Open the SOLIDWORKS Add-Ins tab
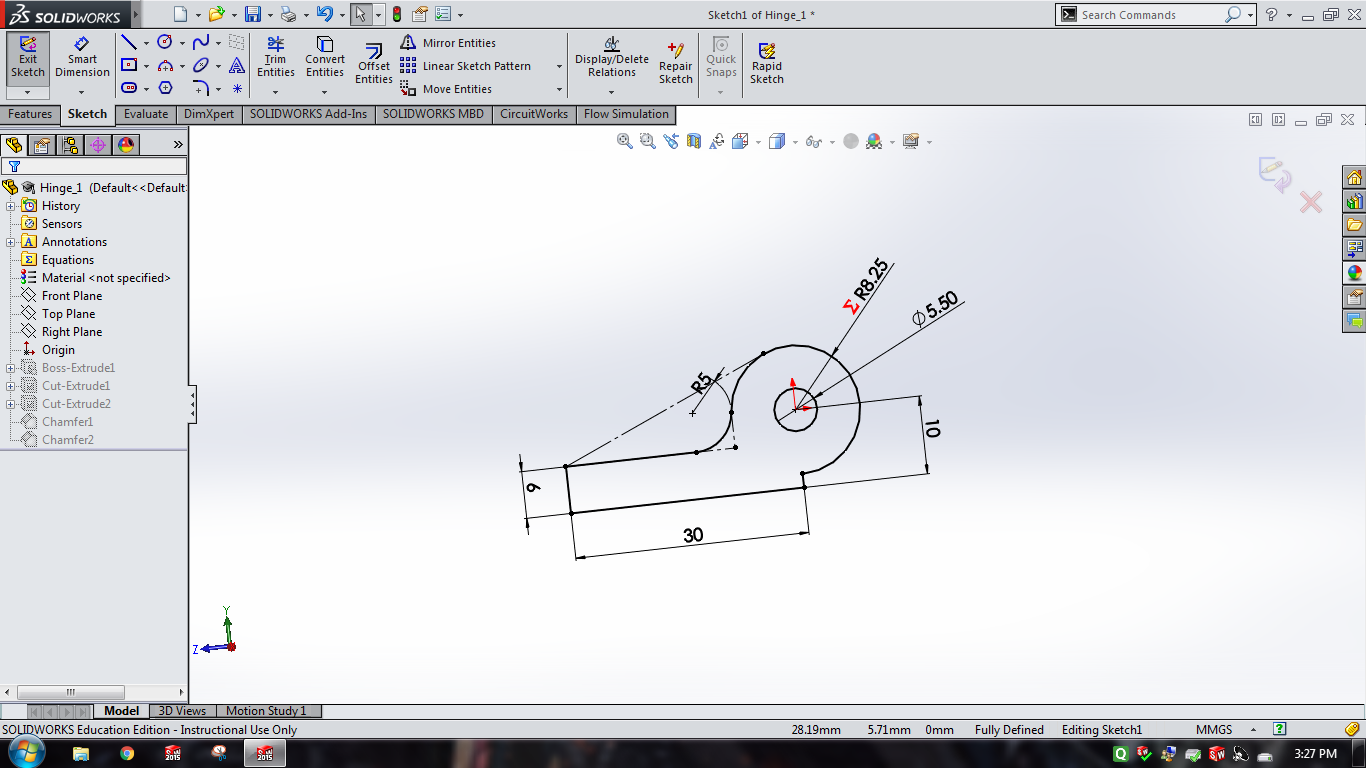This screenshot has height=768, width=1366. (x=309, y=114)
